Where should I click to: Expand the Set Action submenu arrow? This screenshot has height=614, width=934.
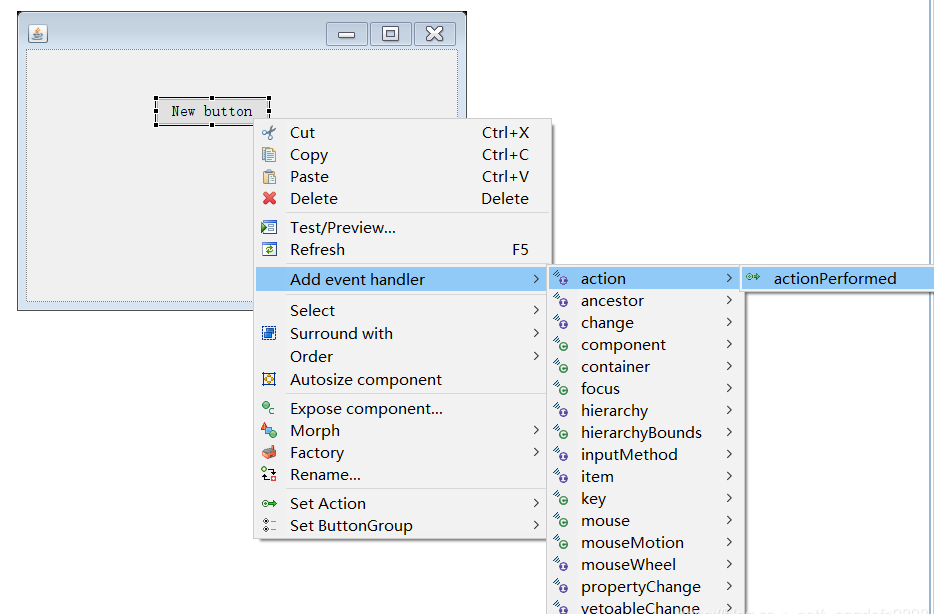pyautogui.click(x=536, y=503)
